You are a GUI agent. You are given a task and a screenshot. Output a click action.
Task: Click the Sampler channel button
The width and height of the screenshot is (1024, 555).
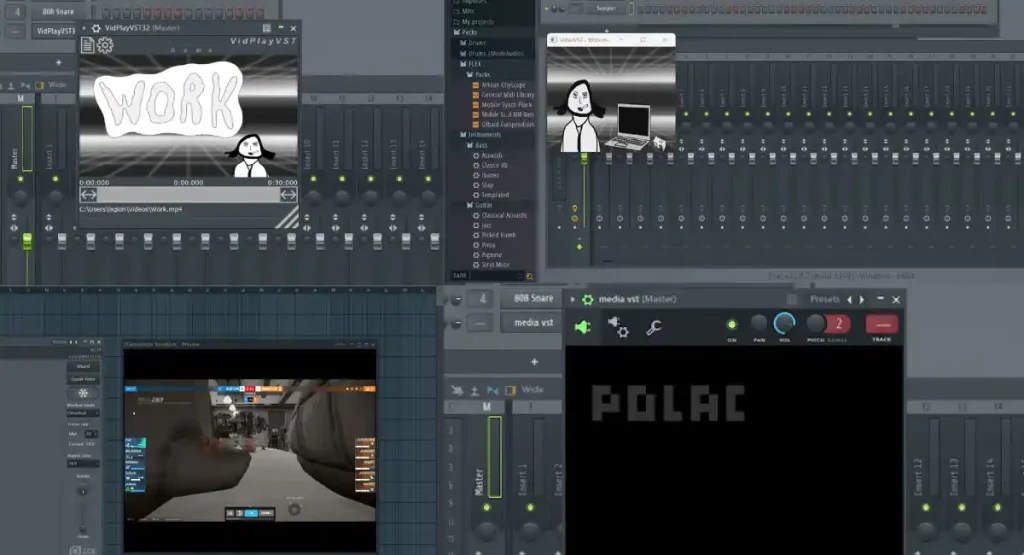[605, 8]
